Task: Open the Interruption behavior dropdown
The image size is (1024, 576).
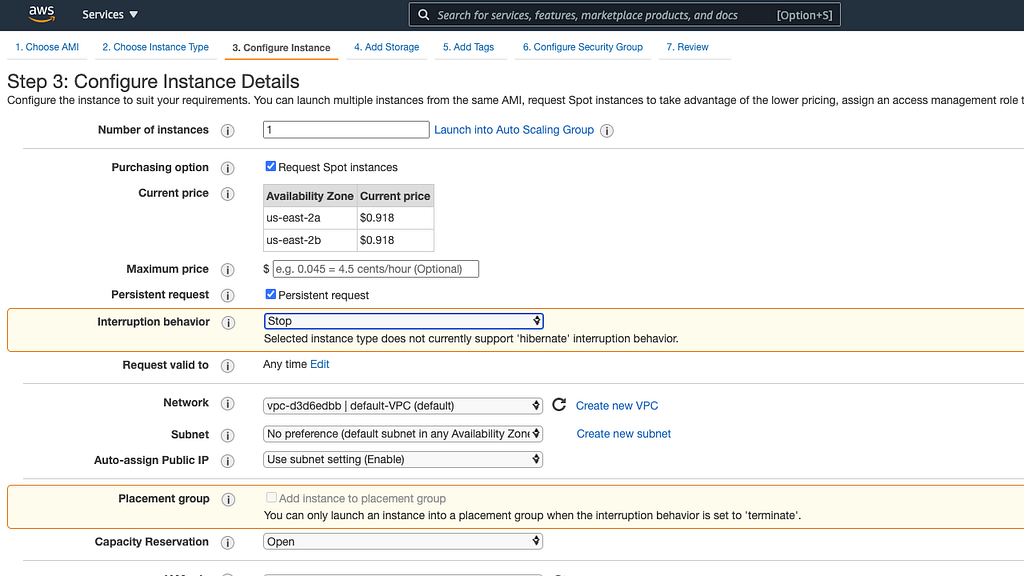Action: 404,321
